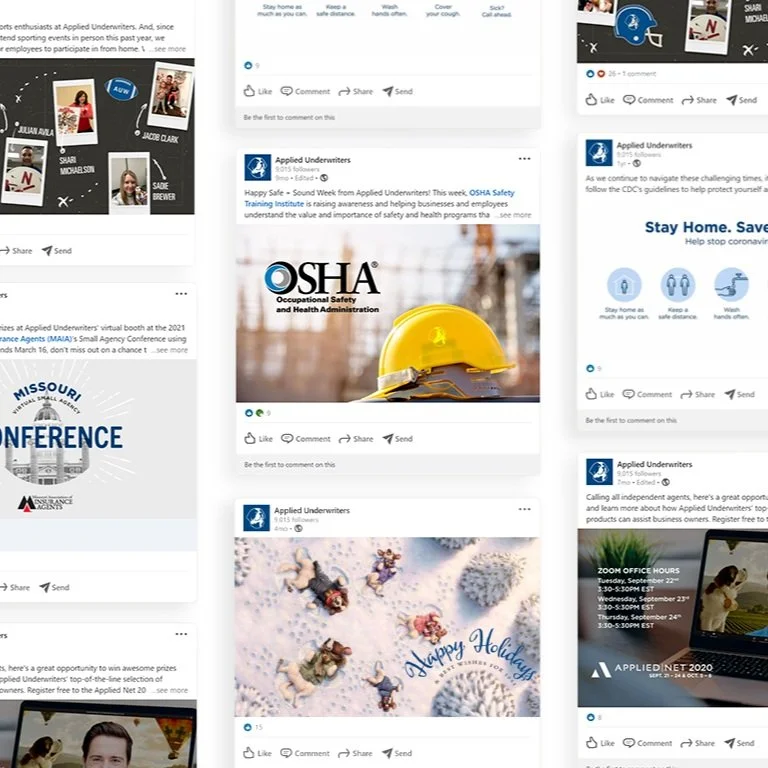
Task: Open Applied Underwriters name on OSHA post
Action: coord(312,160)
